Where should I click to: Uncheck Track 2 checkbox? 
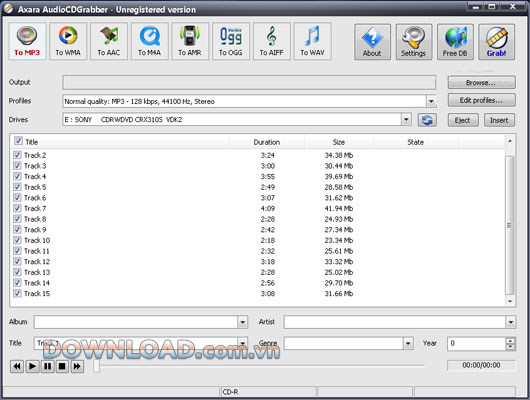17,155
